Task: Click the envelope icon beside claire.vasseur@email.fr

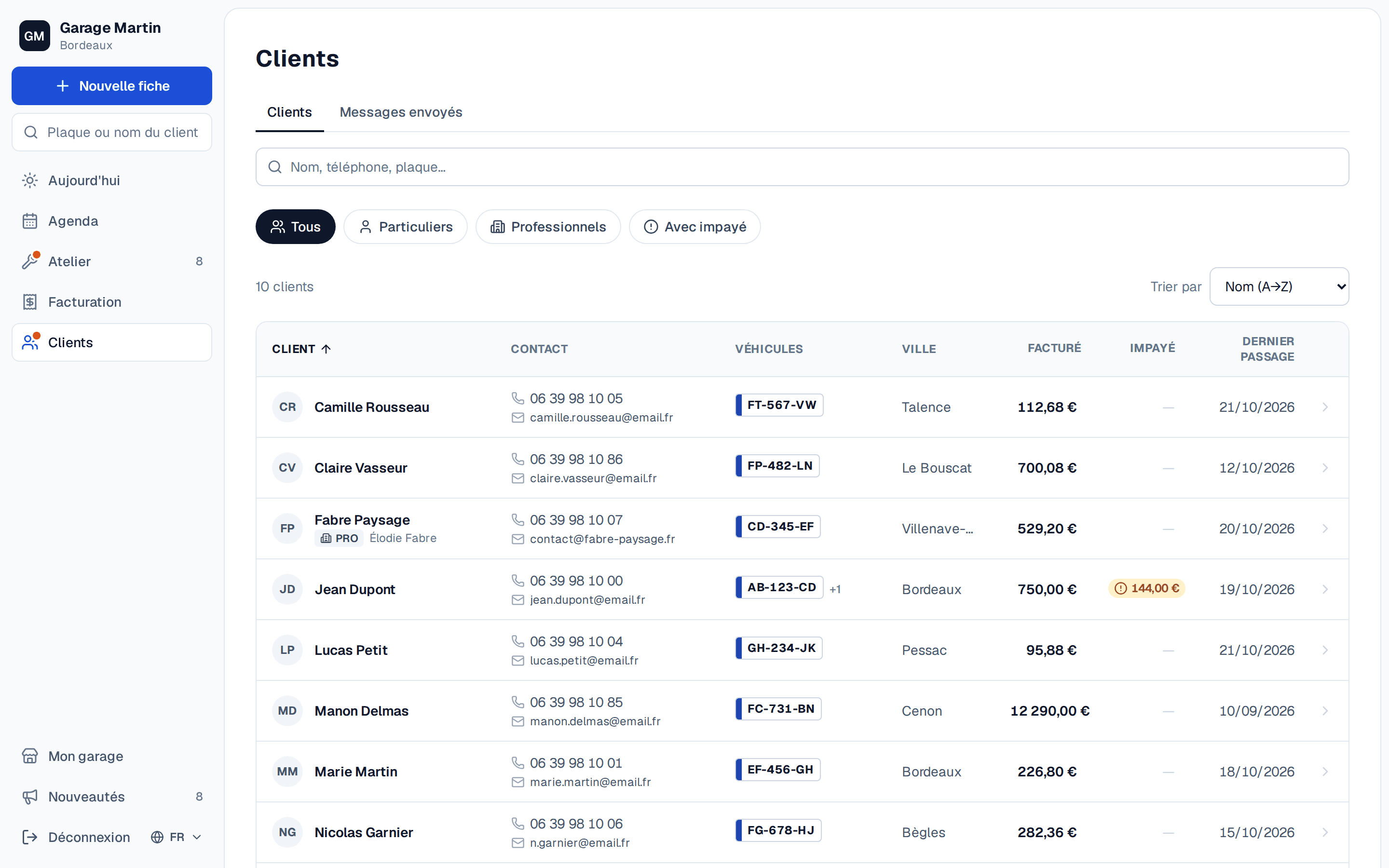Action: click(517, 478)
